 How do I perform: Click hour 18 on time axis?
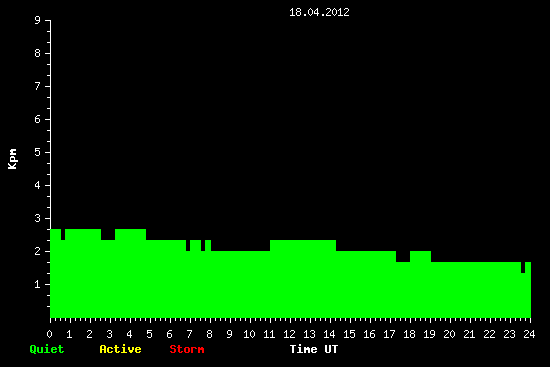coord(409,334)
